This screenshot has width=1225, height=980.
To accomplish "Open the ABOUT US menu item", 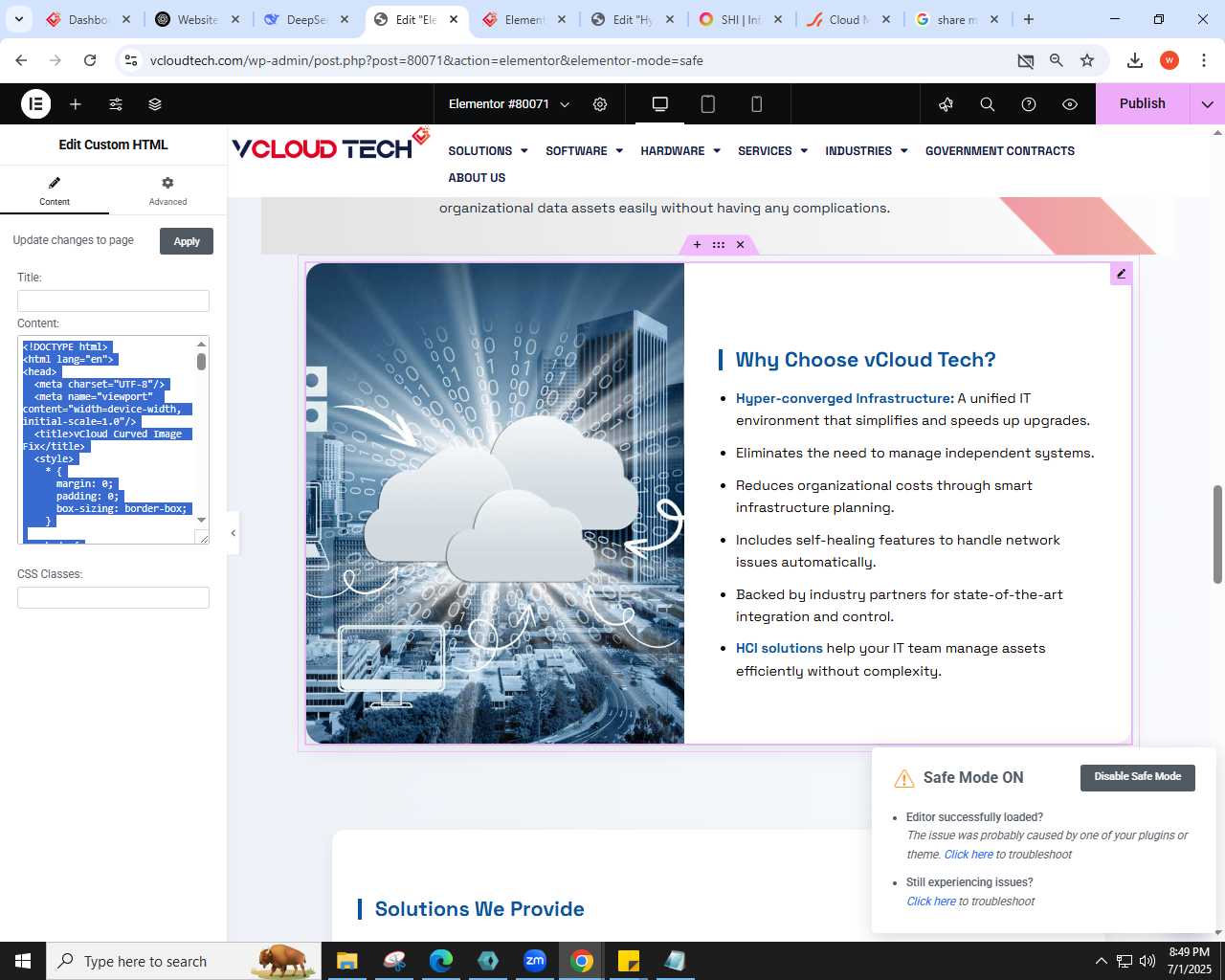I will point(477,178).
